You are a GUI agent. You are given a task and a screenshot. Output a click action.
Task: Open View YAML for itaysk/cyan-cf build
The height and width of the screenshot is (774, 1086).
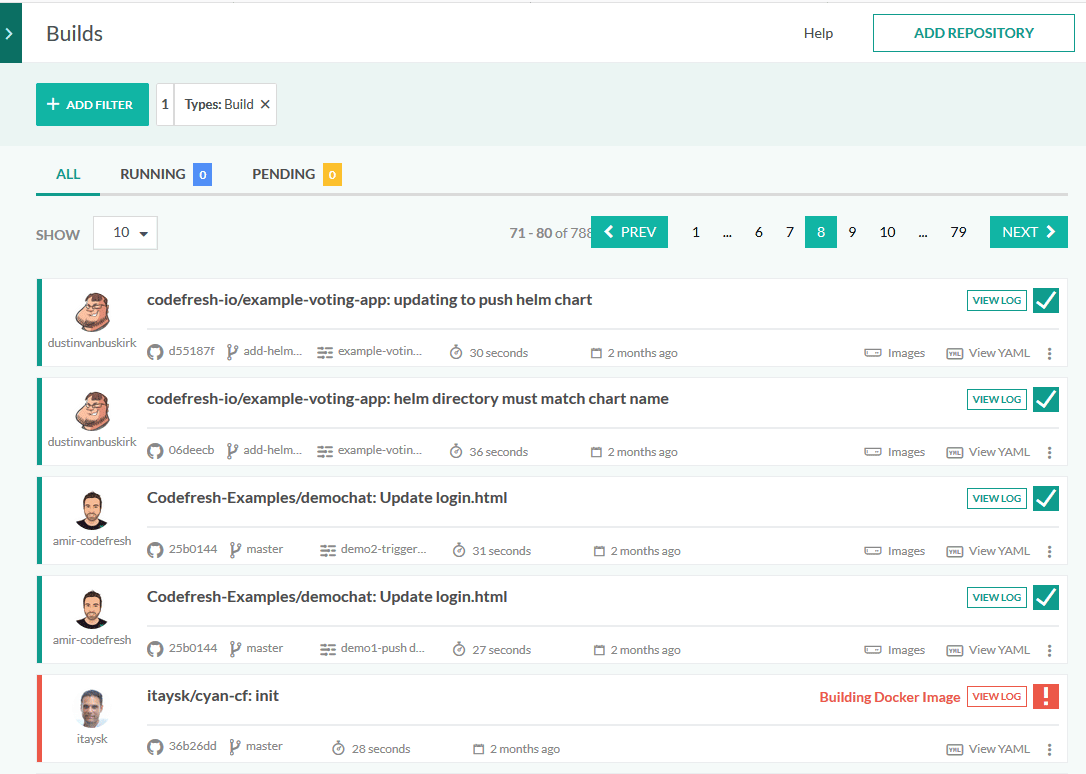click(x=988, y=749)
